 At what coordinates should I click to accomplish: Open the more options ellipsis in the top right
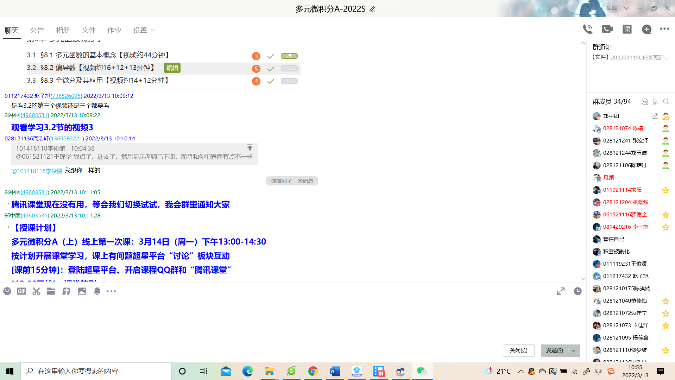pos(664,29)
